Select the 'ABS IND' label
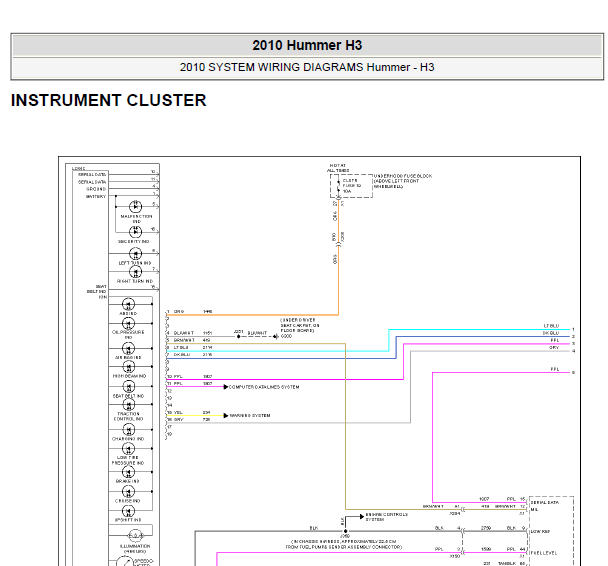This screenshot has height=566, width=608. [x=128, y=313]
